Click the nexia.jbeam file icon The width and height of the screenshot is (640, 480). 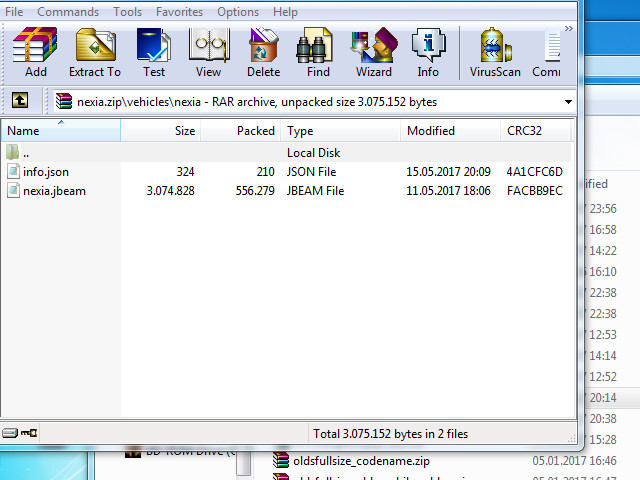(x=13, y=191)
